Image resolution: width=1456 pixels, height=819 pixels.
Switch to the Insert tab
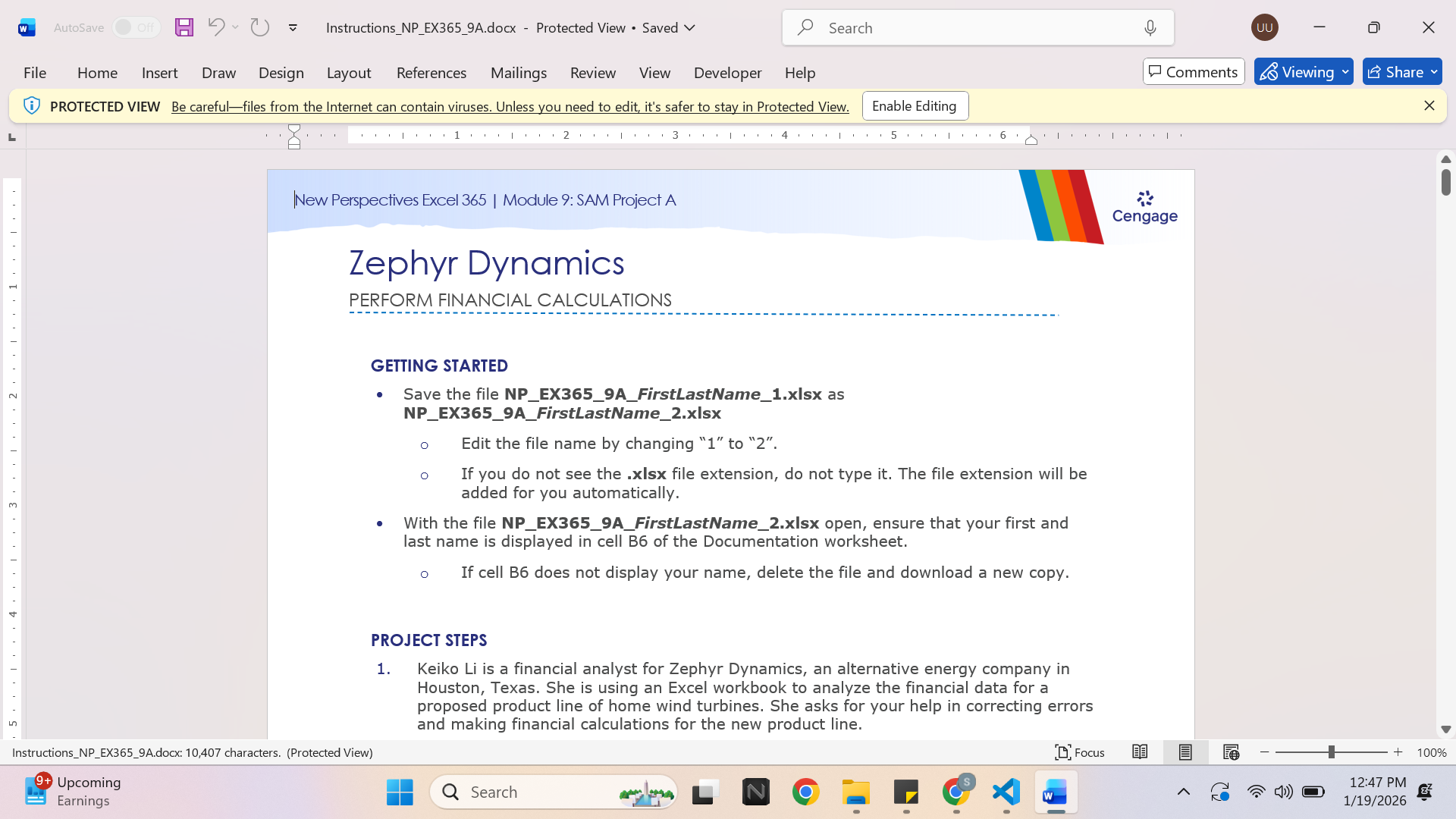[159, 73]
